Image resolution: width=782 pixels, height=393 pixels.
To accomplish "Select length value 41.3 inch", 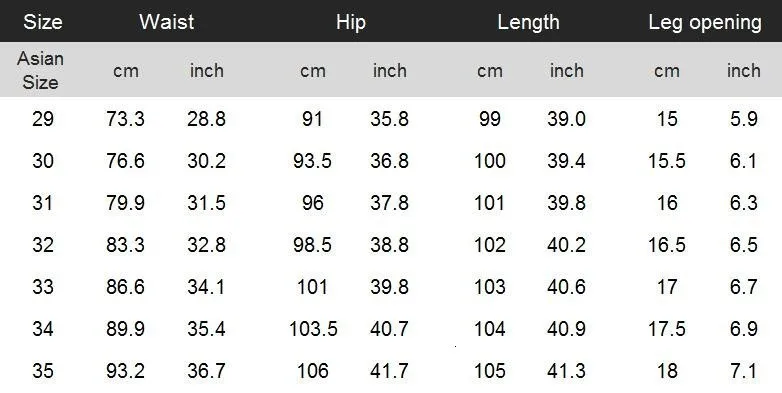I will (x=566, y=371).
